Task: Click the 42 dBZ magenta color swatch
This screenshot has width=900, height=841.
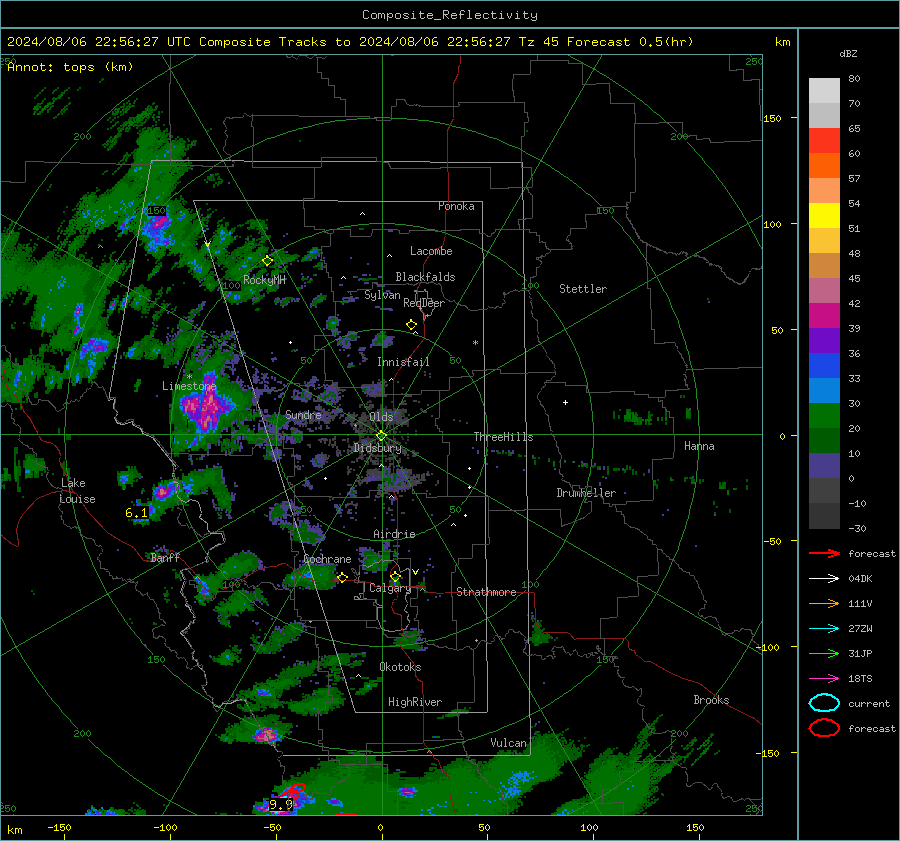Action: [x=824, y=315]
